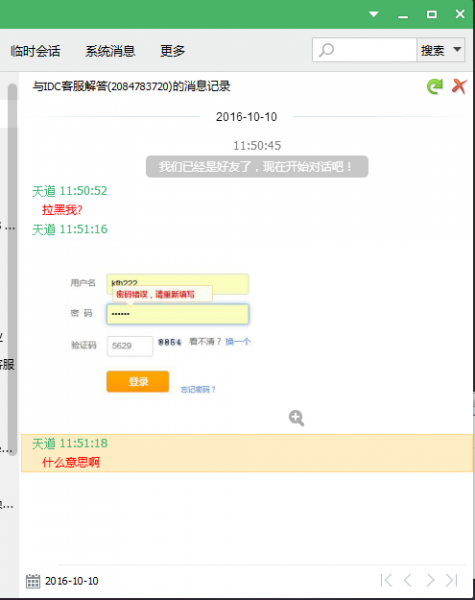Viewport: 475px width, 600px height.
Task: Maximize the message manager window
Action: (432, 15)
